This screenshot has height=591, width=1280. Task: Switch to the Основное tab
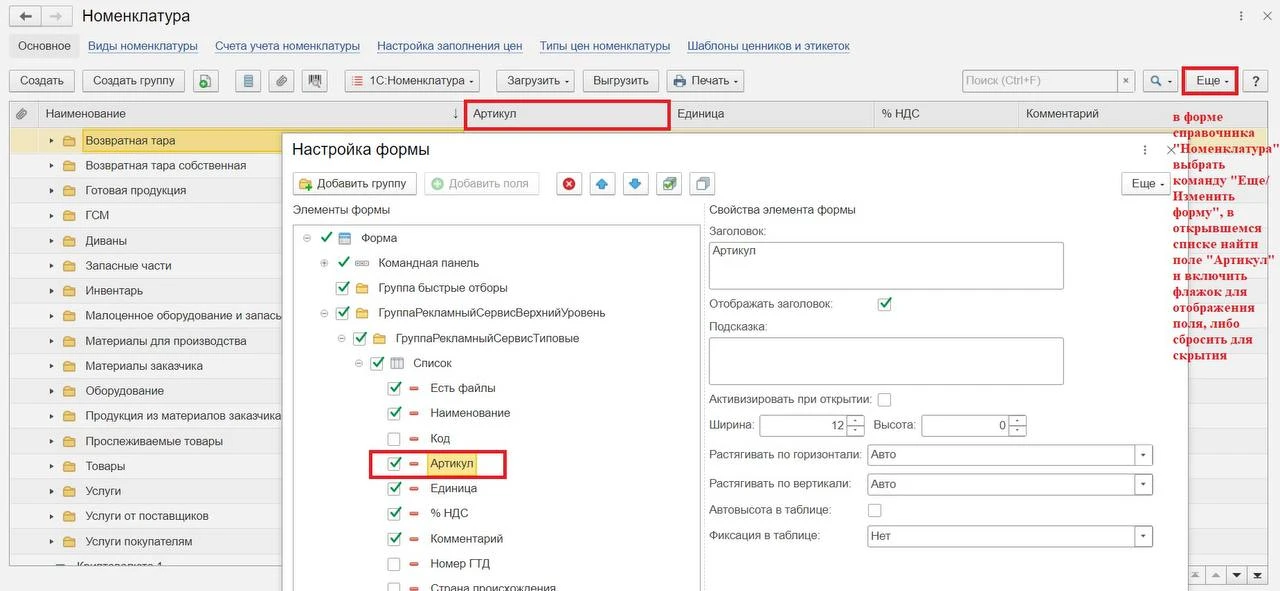44,46
